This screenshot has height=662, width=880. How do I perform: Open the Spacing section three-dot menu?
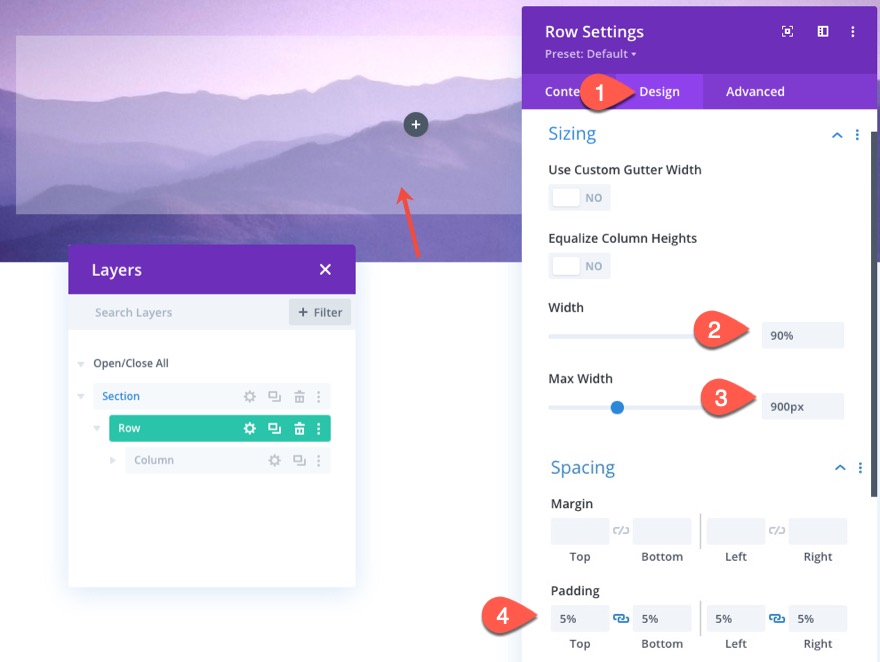[860, 468]
